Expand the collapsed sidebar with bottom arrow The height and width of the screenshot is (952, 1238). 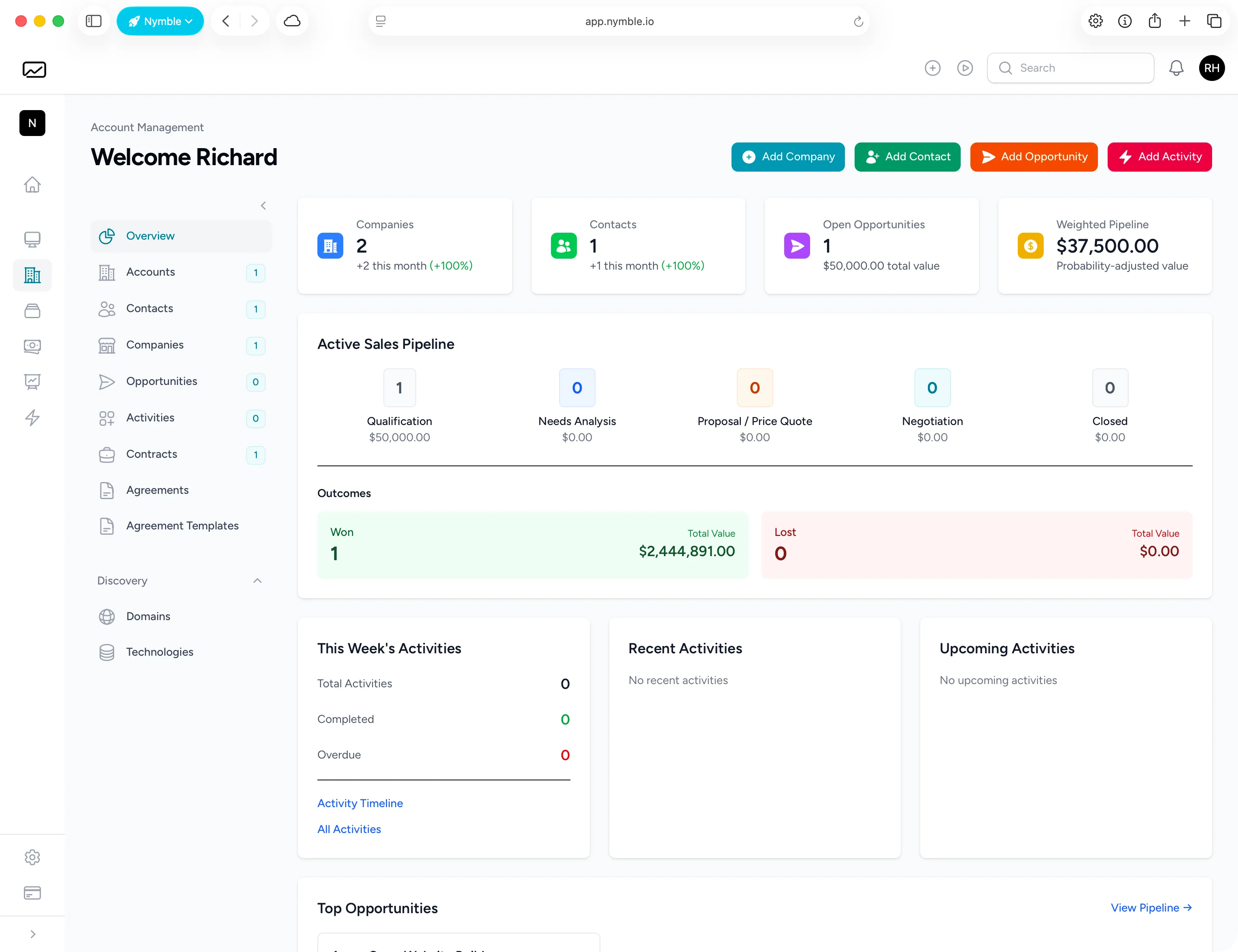[32, 933]
